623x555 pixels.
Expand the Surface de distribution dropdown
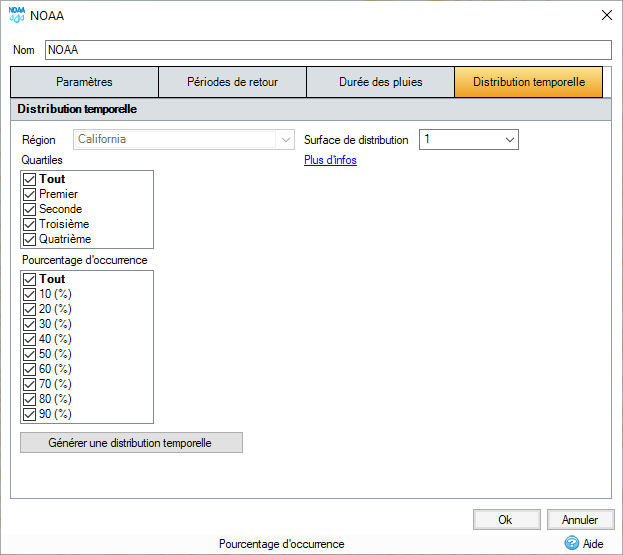coord(469,139)
